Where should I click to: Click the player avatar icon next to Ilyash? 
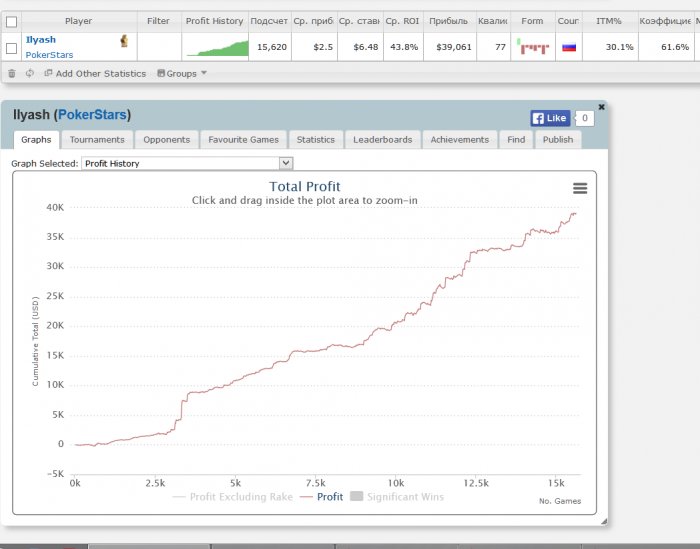coord(124,41)
